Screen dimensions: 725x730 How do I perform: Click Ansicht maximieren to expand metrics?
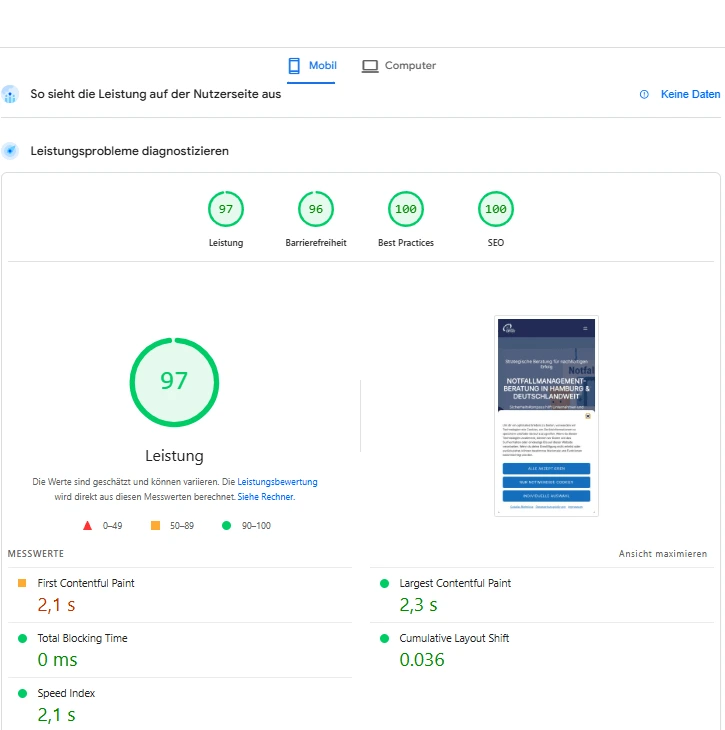663,554
